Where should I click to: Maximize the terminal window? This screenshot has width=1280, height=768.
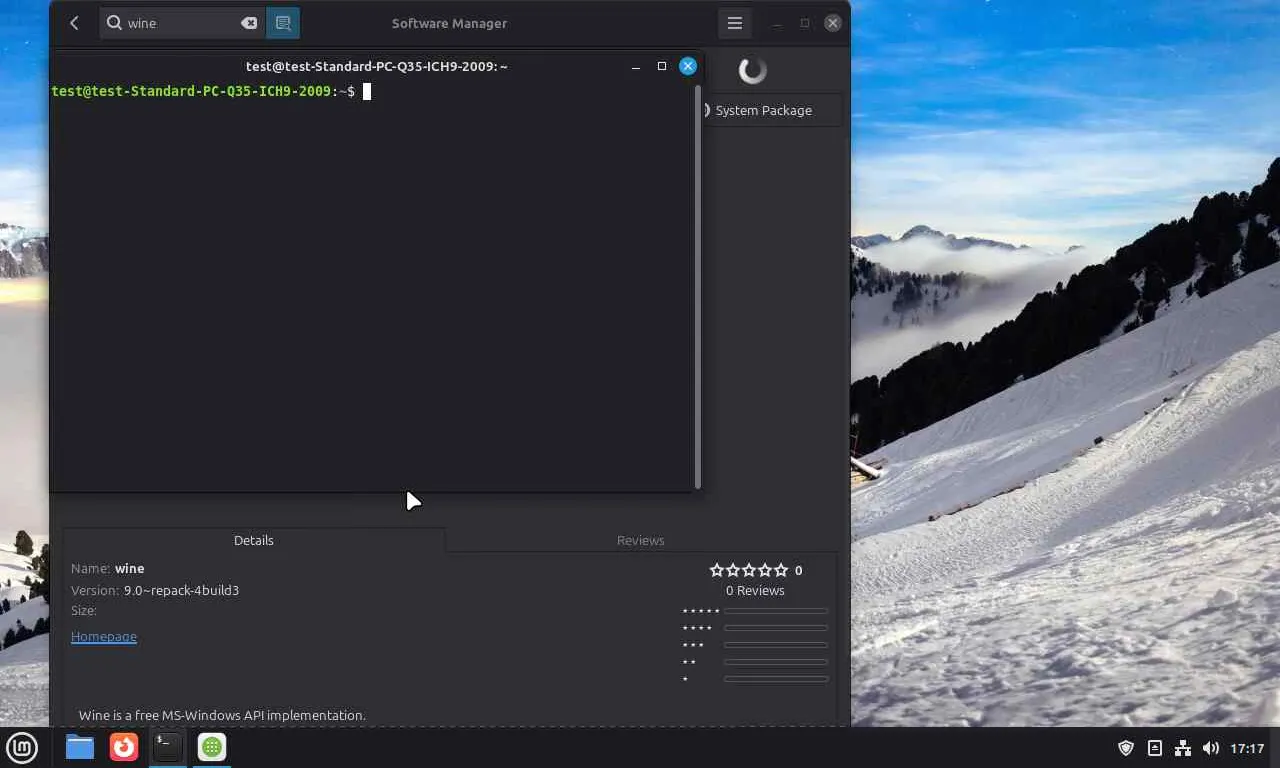(x=662, y=66)
